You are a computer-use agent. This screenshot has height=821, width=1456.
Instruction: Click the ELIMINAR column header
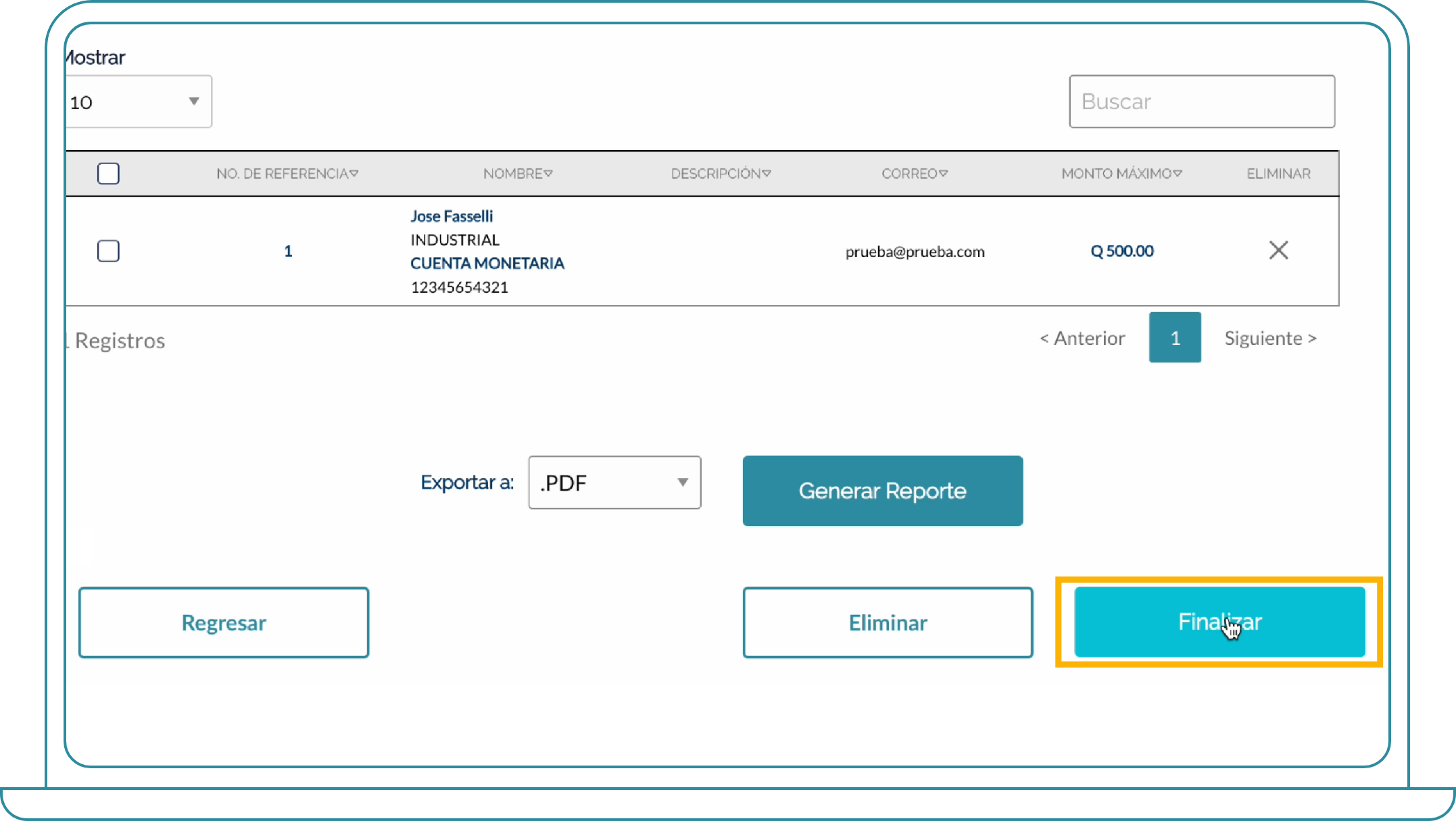[1278, 174]
